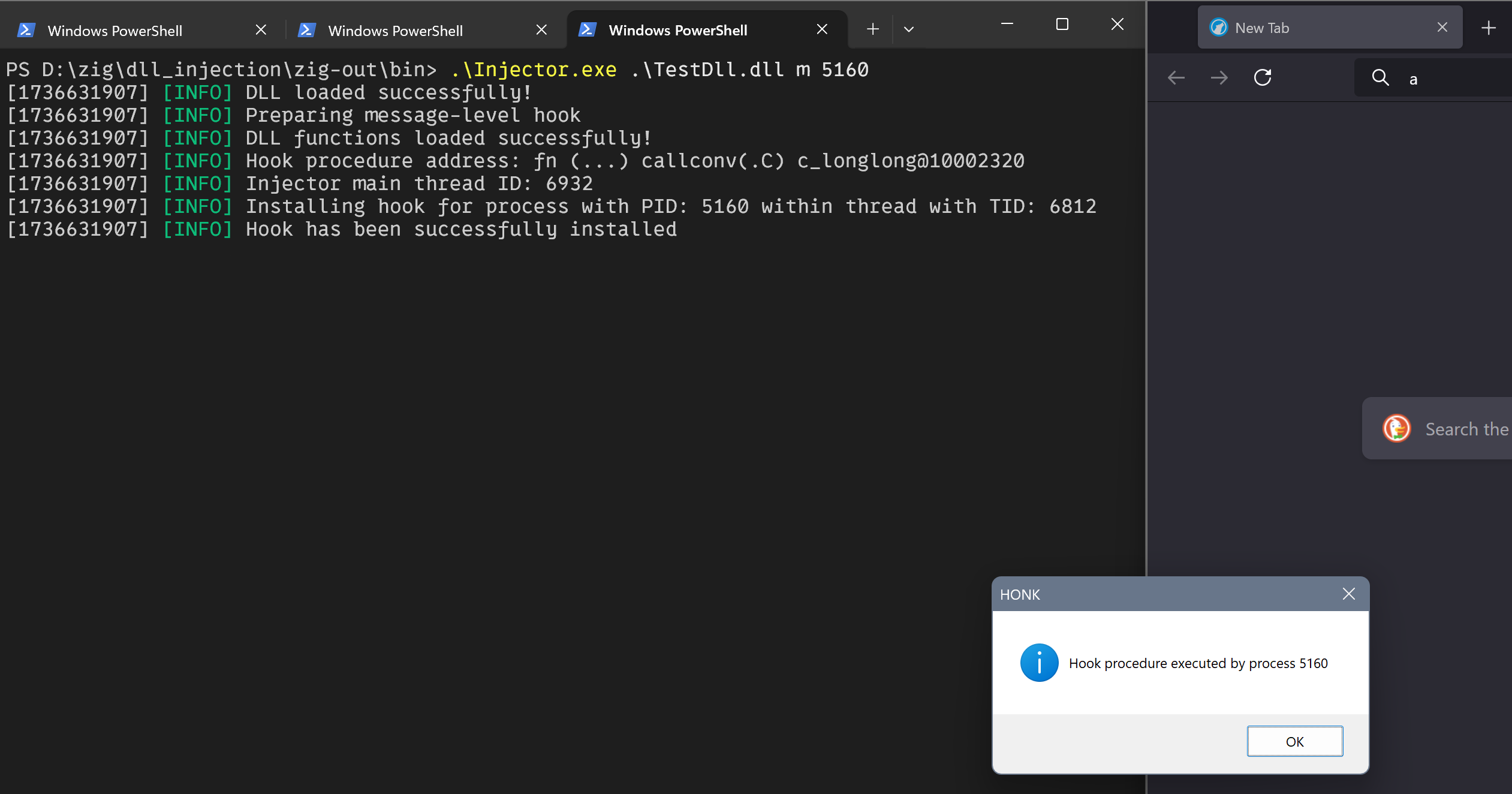Screen dimensions: 1512x794
Task: Close the HONK dialog with X
Action: click(1349, 594)
